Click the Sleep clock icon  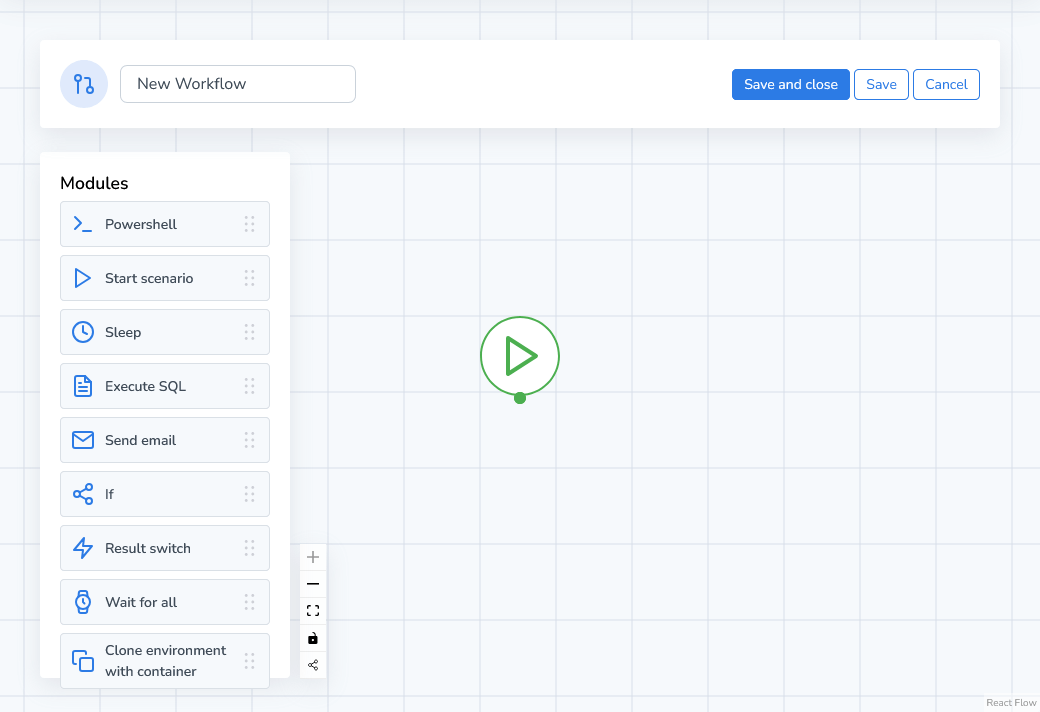(83, 332)
